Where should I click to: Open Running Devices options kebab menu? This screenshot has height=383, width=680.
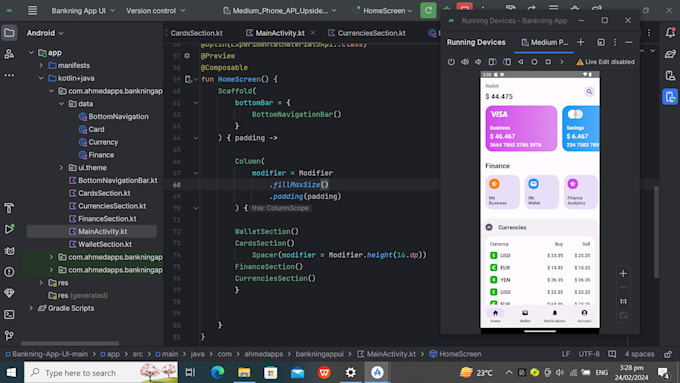click(615, 42)
